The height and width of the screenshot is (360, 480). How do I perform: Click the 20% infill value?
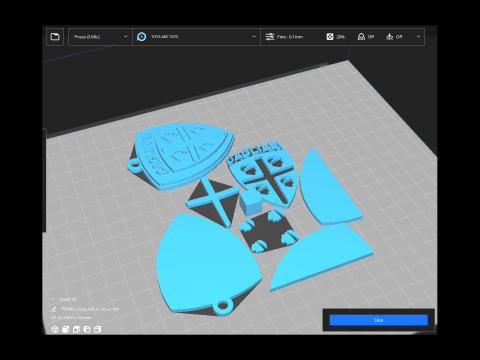(x=340, y=37)
